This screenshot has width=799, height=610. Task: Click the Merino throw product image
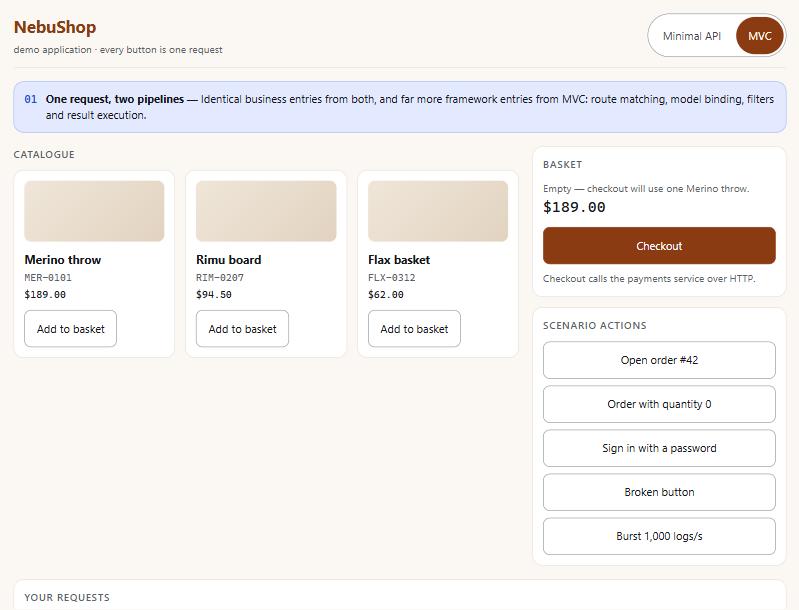pos(94,211)
